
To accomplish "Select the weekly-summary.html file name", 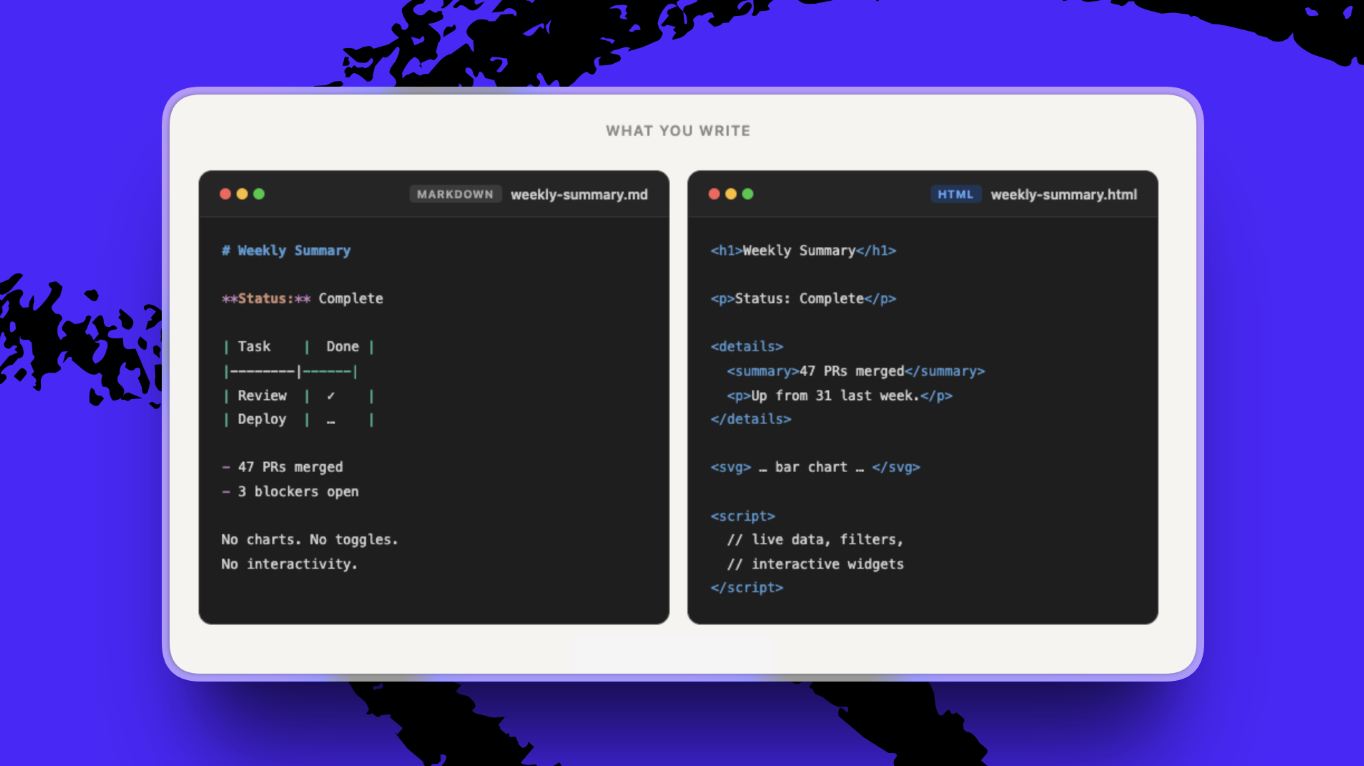I will pyautogui.click(x=1064, y=195).
